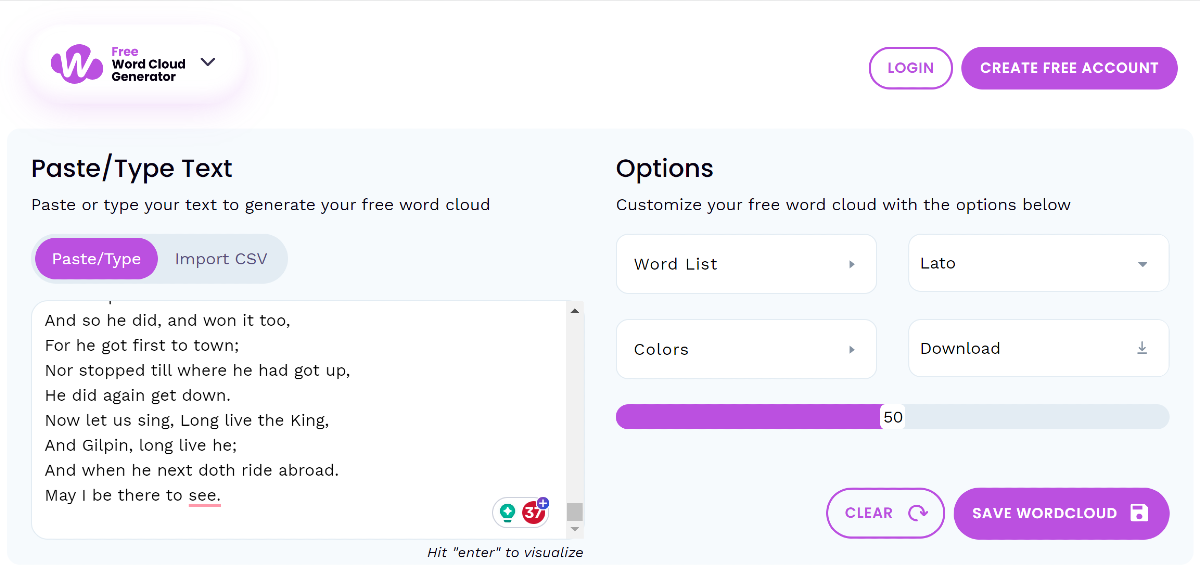Click CREATE FREE ACCOUNT button
Image resolution: width=1200 pixels, height=574 pixels.
coord(1069,68)
